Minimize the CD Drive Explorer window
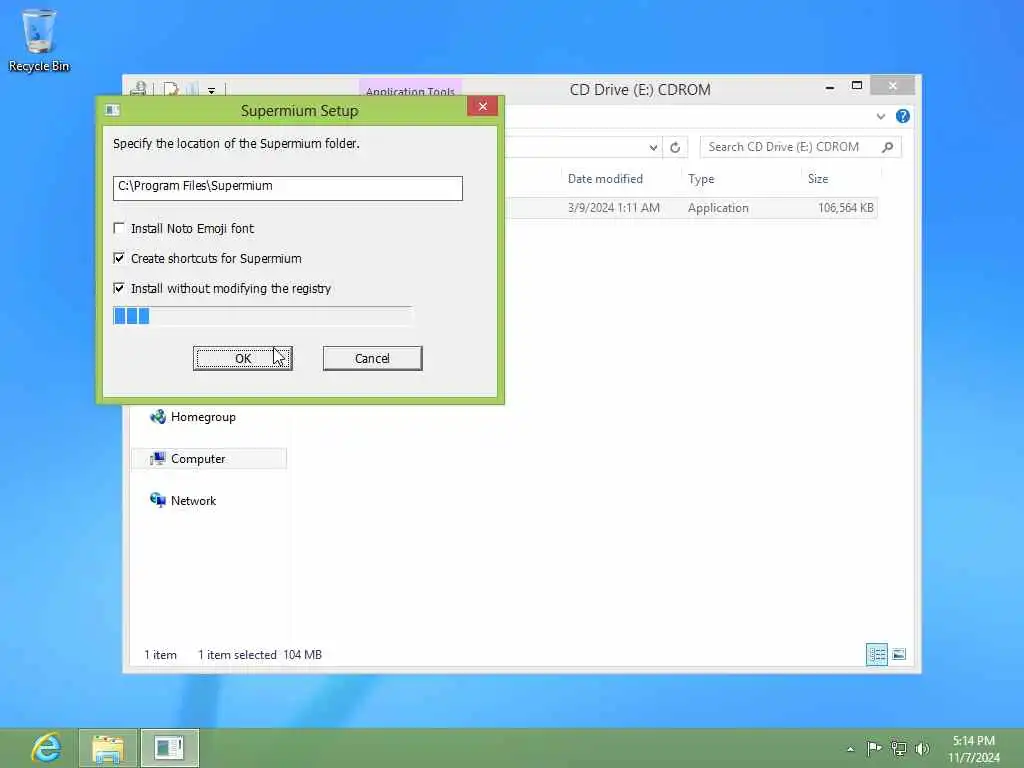 [x=829, y=87]
